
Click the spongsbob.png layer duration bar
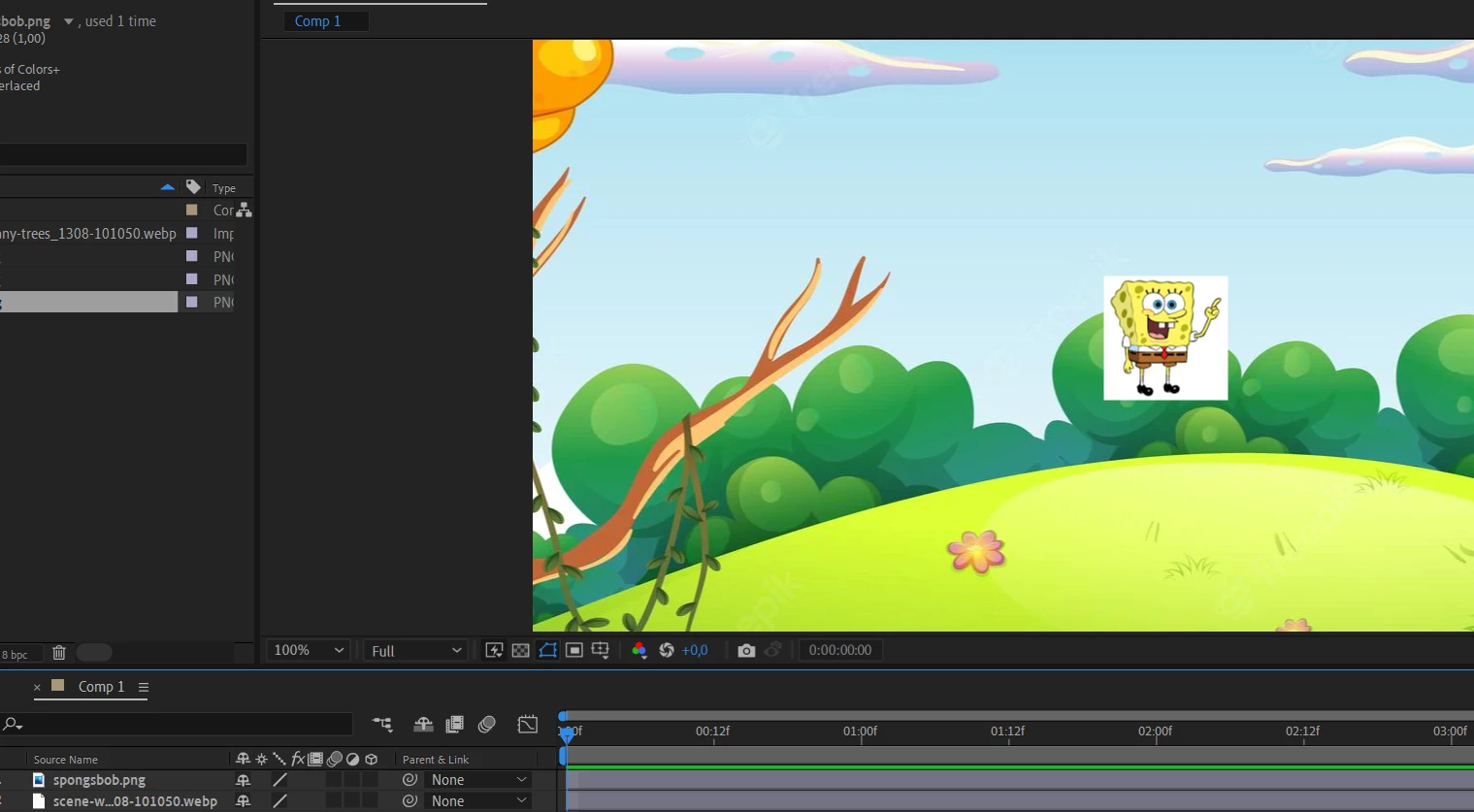tap(1020, 780)
